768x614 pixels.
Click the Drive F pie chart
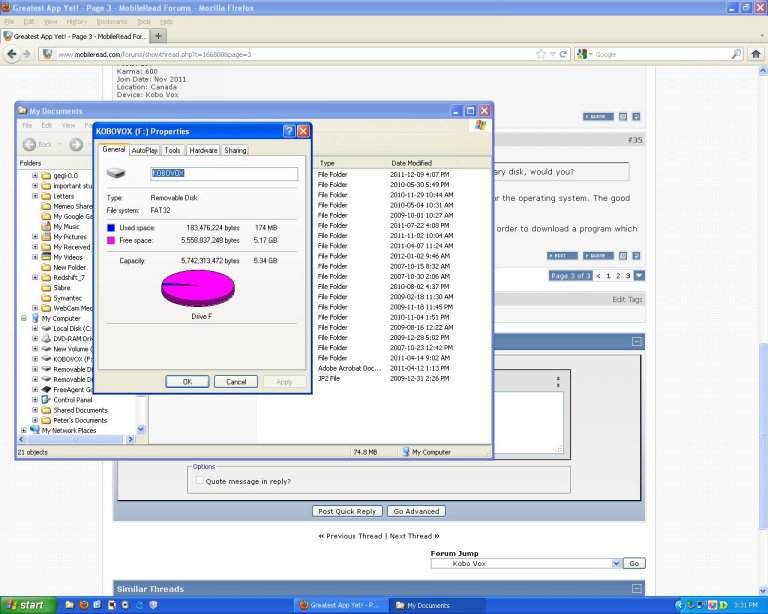198,288
